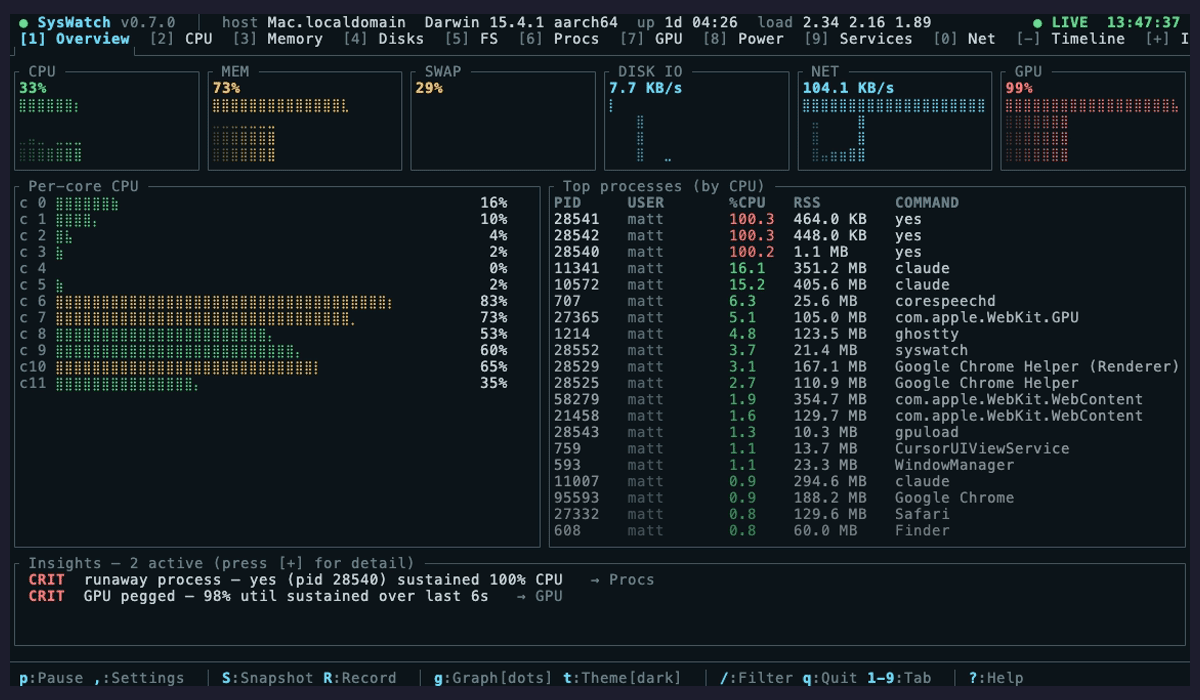The width and height of the screenshot is (1200, 700).
Task: Open the [6] Procs tab
Action: (559, 39)
